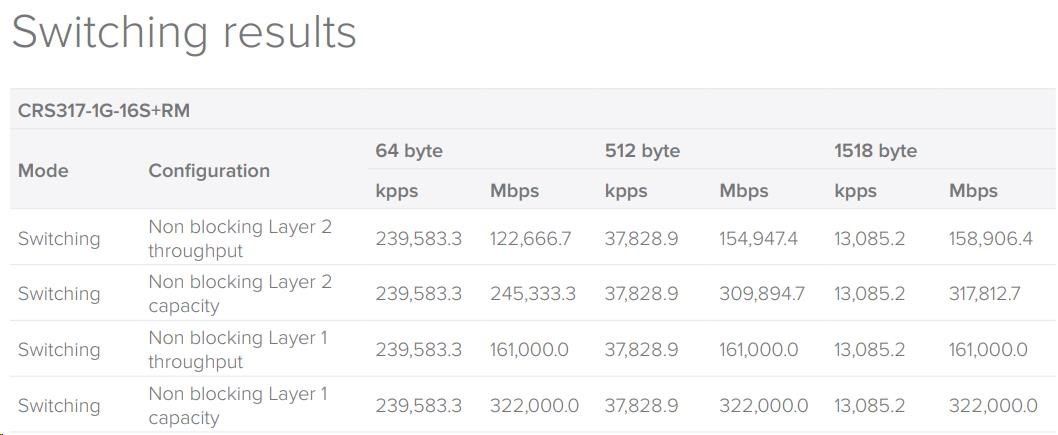This screenshot has height=435, width=1058.
Task: Click the 122,666.7 Mbps value
Action: tap(530, 239)
